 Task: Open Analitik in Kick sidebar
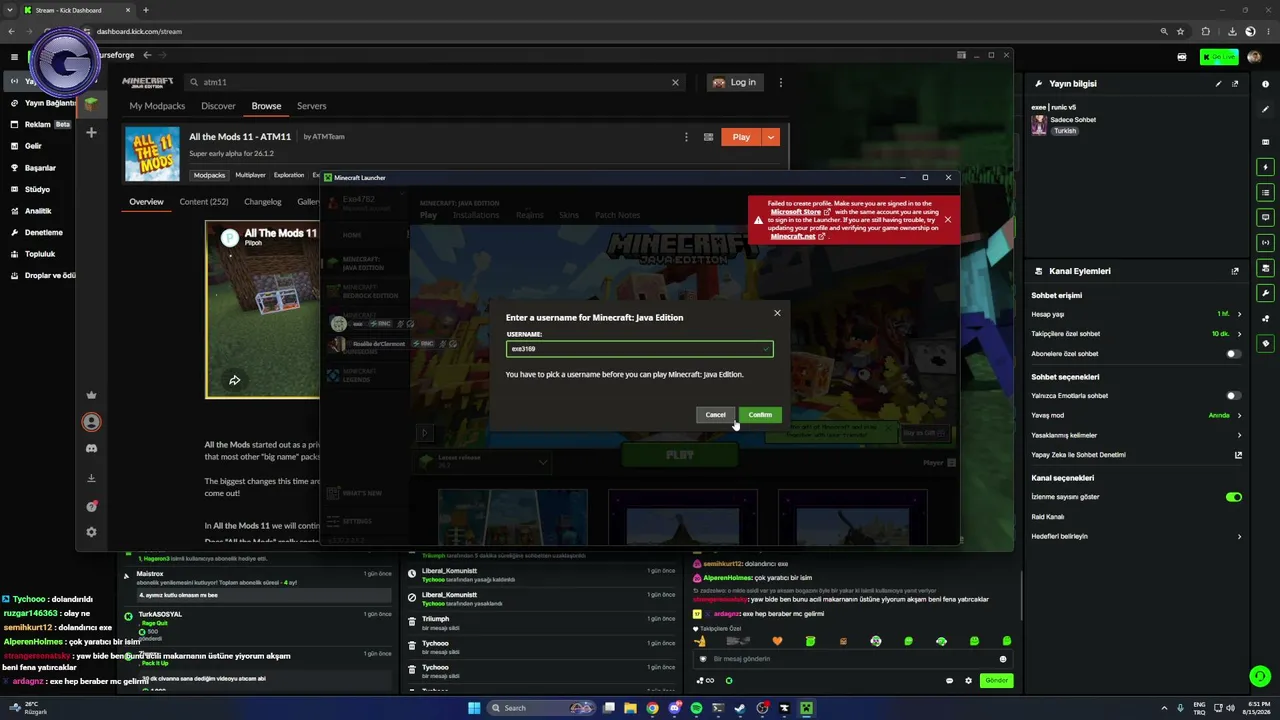[38, 211]
